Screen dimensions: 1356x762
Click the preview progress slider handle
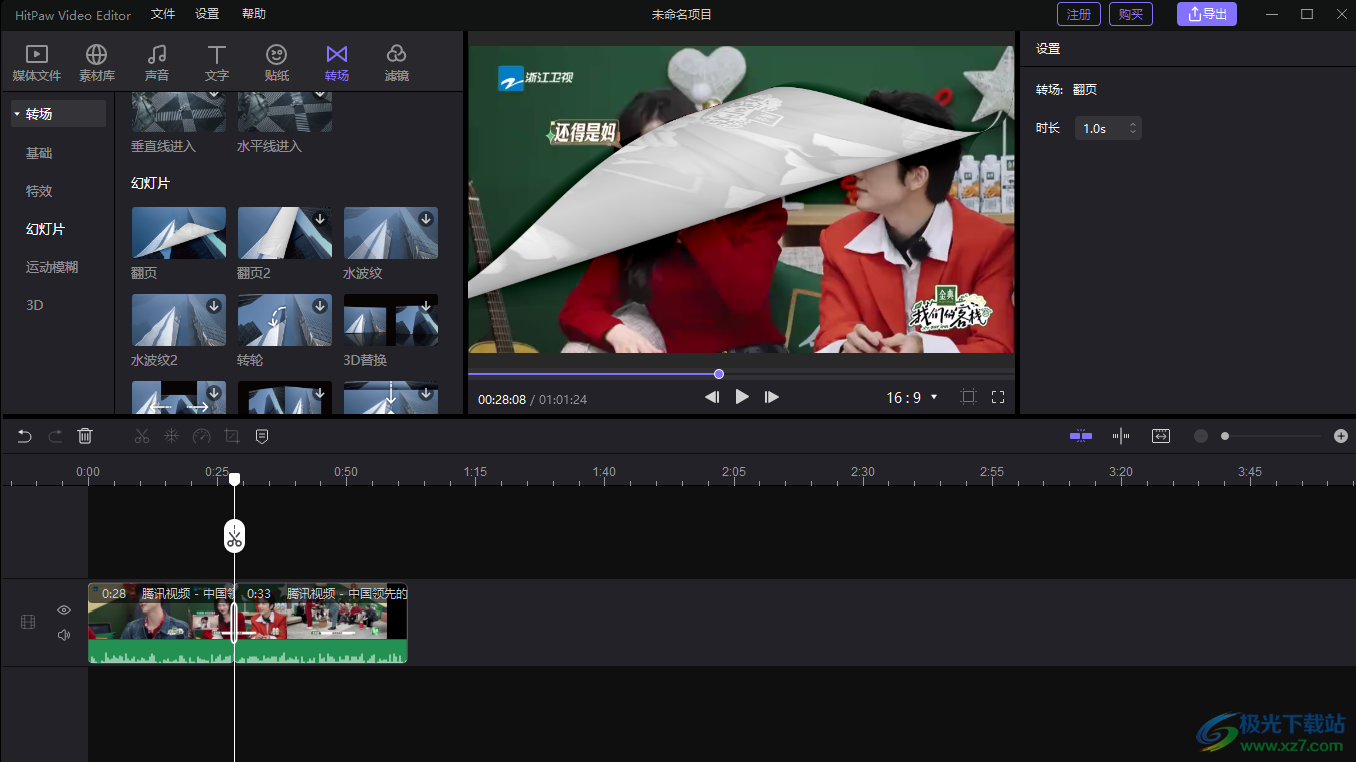(x=719, y=374)
